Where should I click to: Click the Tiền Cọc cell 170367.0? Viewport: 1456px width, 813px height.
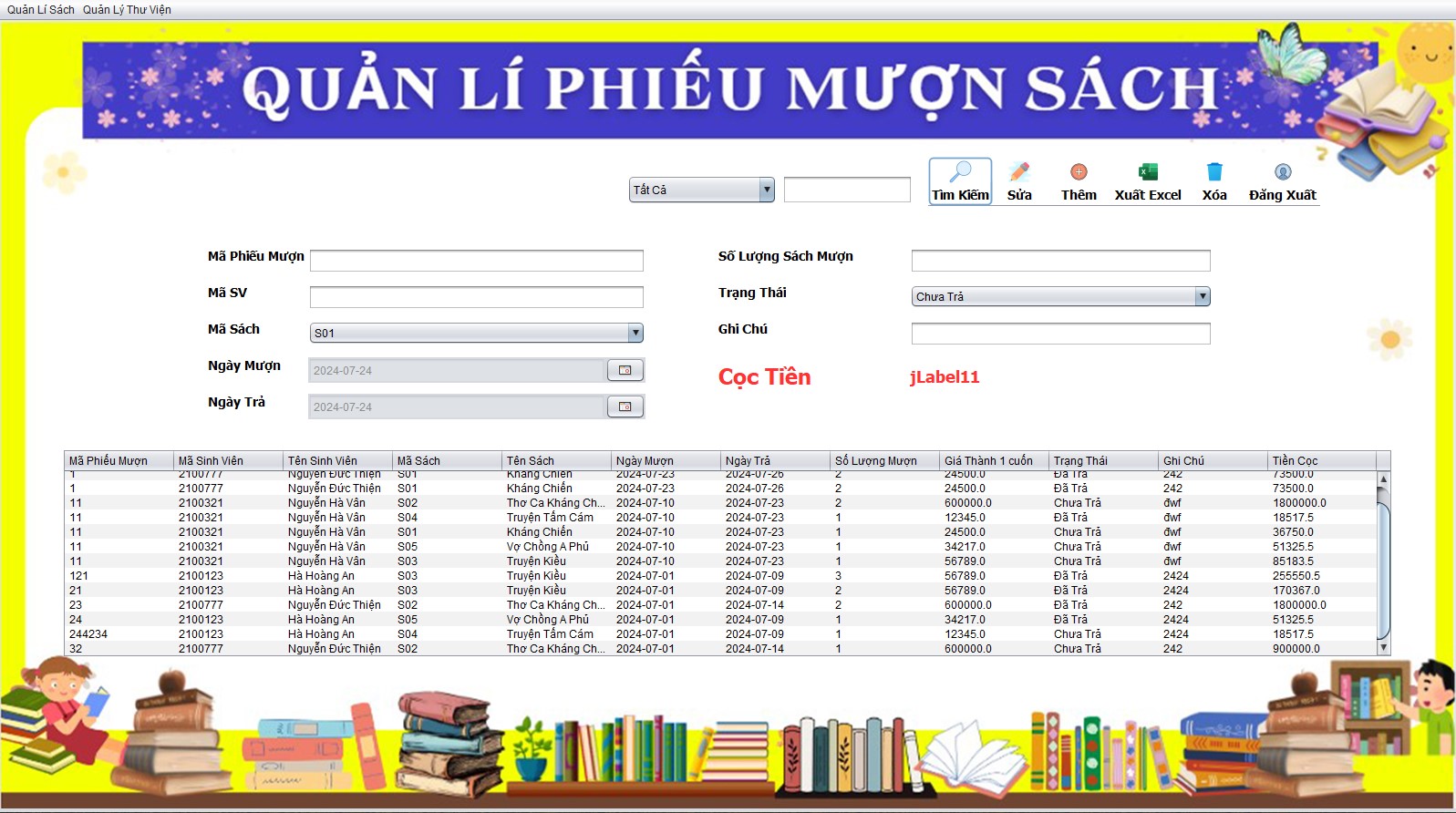[x=1322, y=590]
